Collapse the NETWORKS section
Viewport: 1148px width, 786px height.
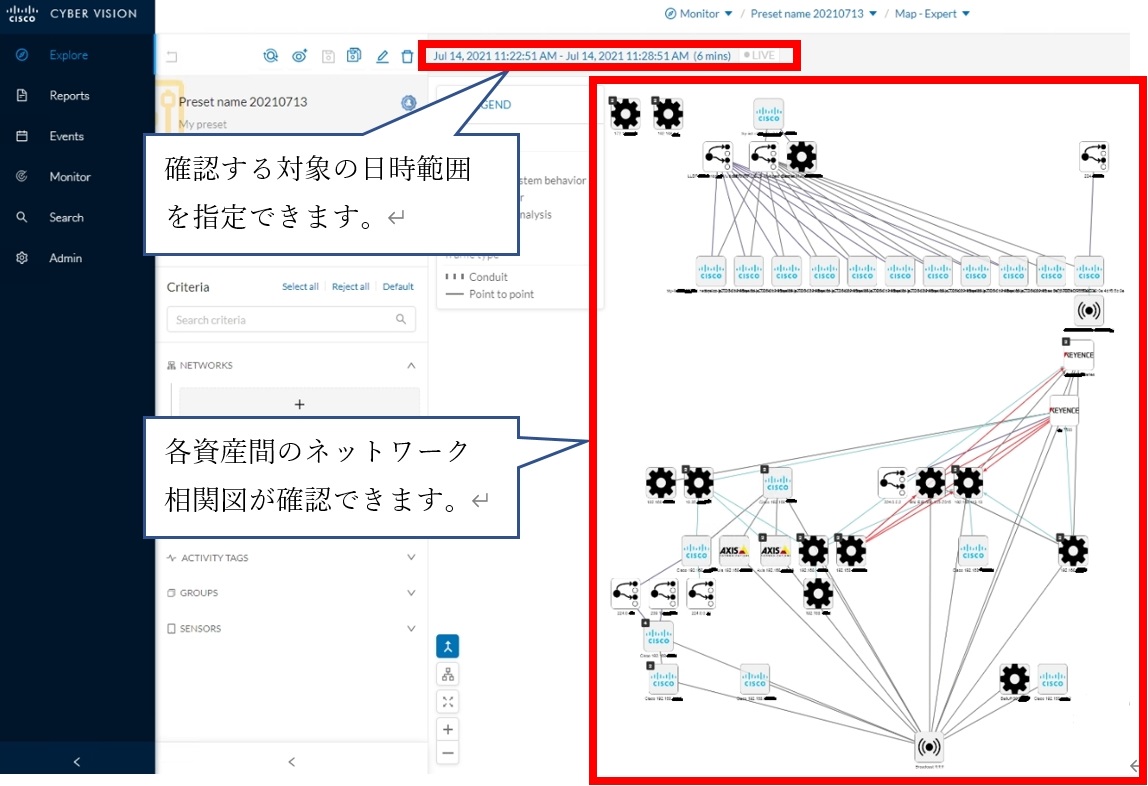tap(411, 365)
